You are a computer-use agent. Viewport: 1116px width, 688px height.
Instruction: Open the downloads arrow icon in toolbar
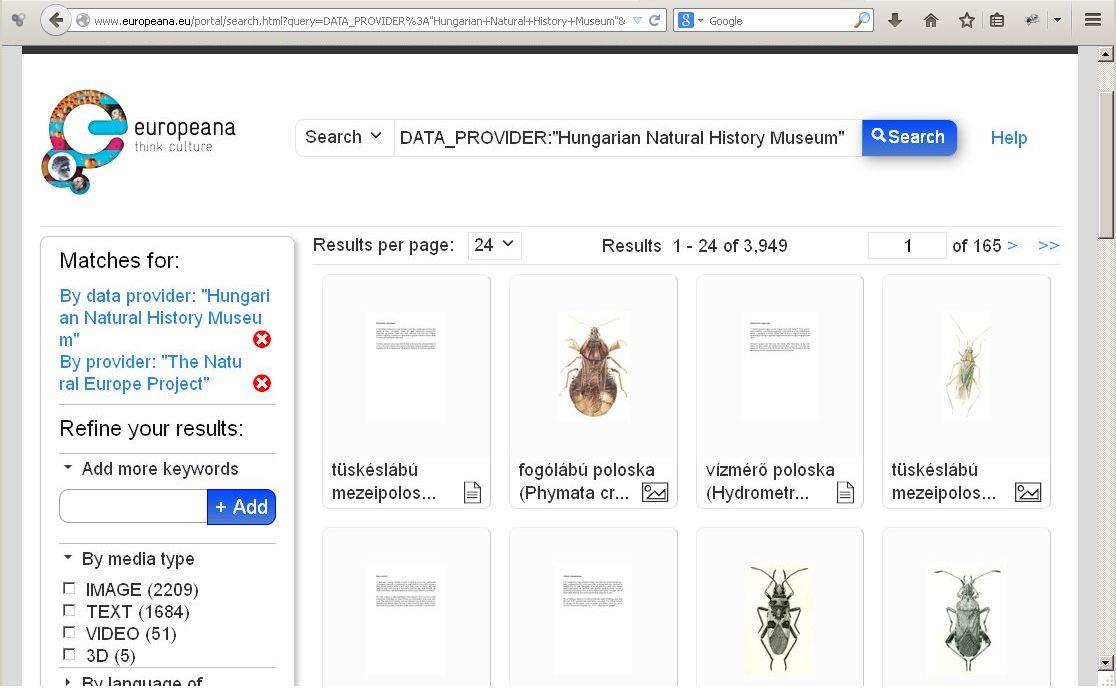click(x=895, y=21)
